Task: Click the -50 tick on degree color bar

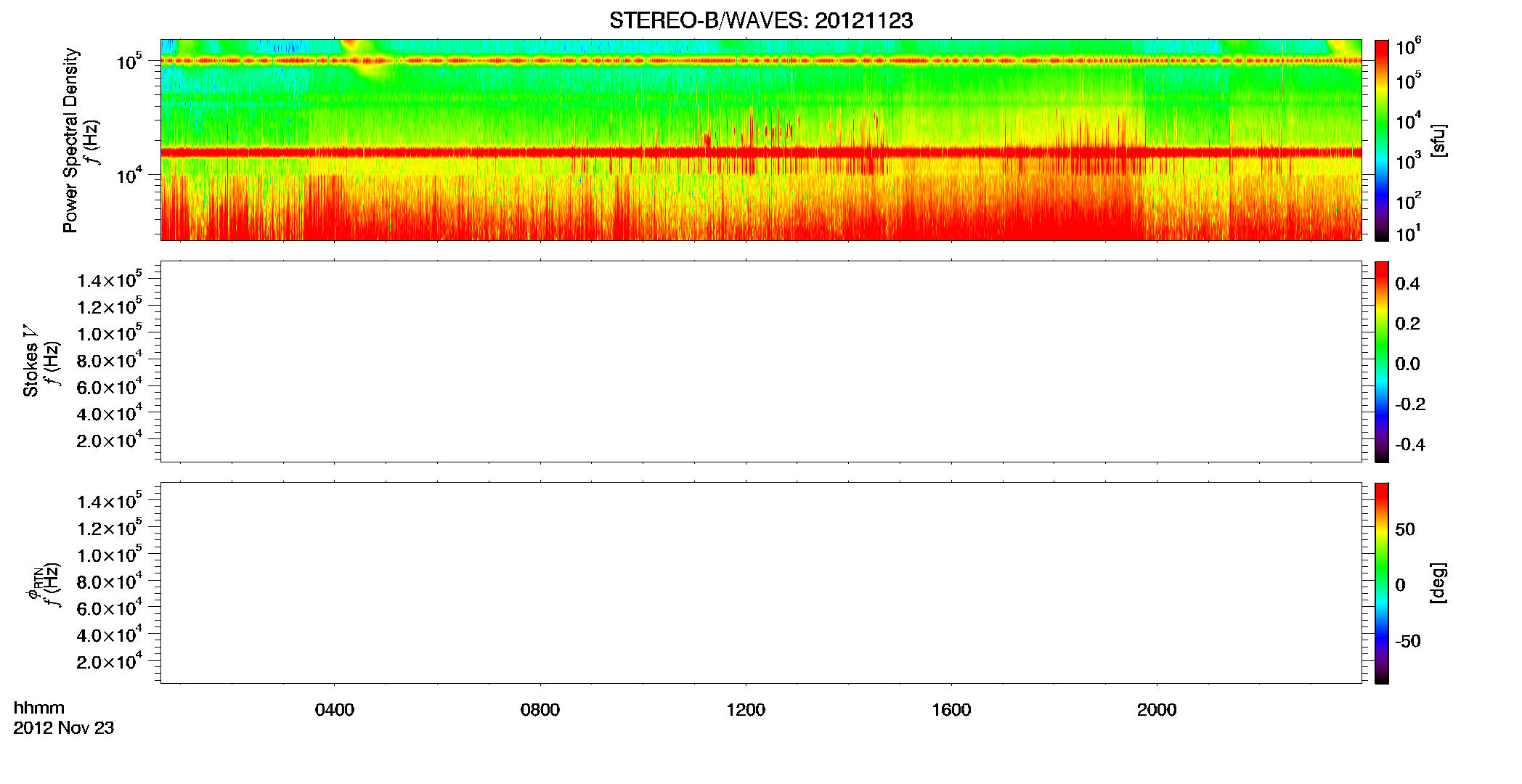Action: 1409,641
